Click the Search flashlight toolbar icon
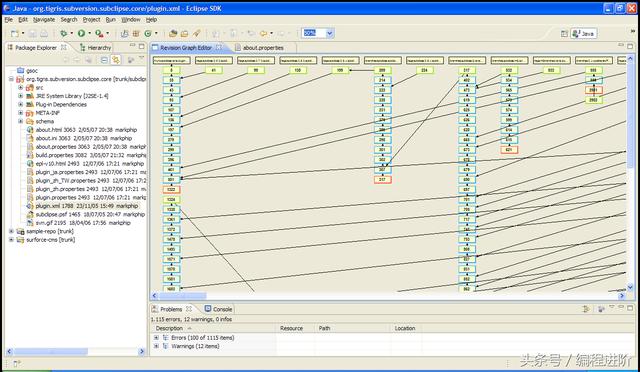 click(x=196, y=33)
